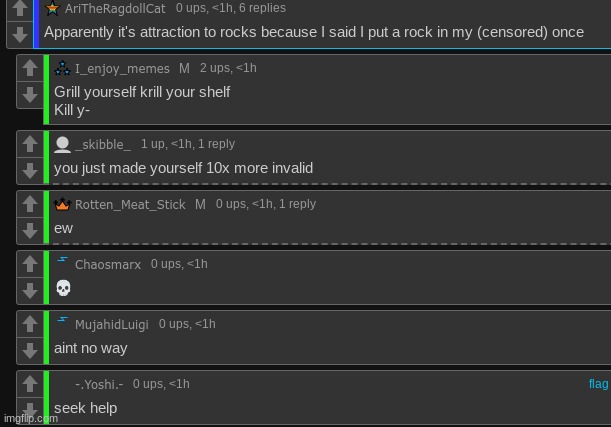
Task: Downvote MujahidLuigi's comment
Action: [30, 350]
